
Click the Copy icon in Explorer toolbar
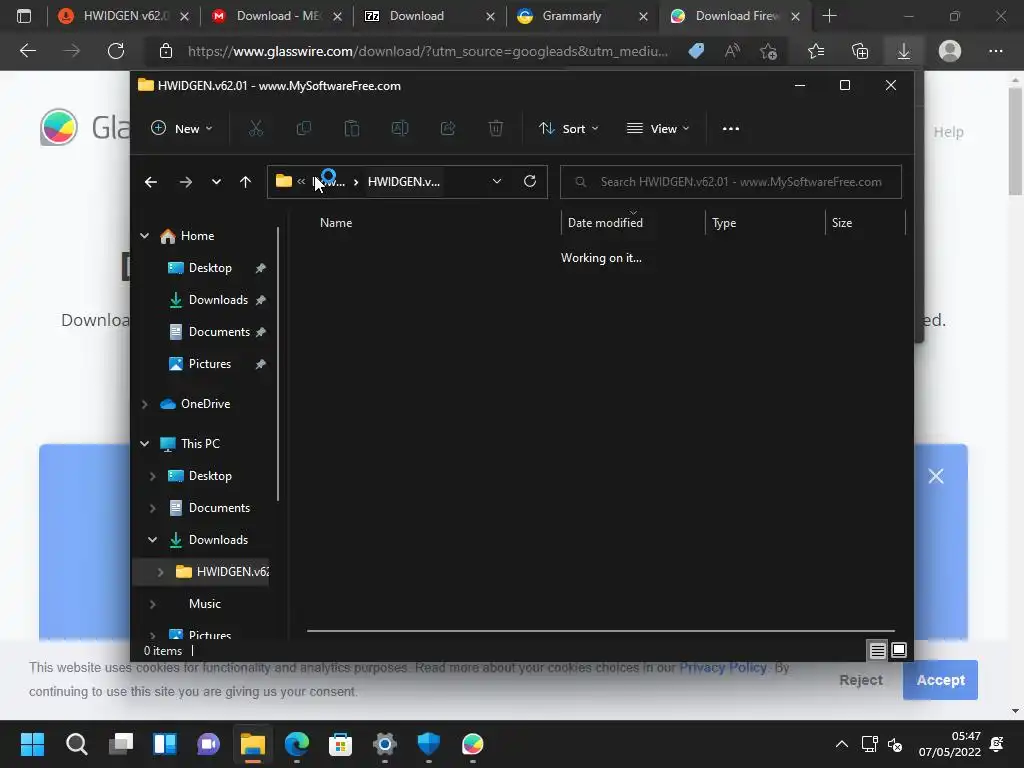pos(304,129)
